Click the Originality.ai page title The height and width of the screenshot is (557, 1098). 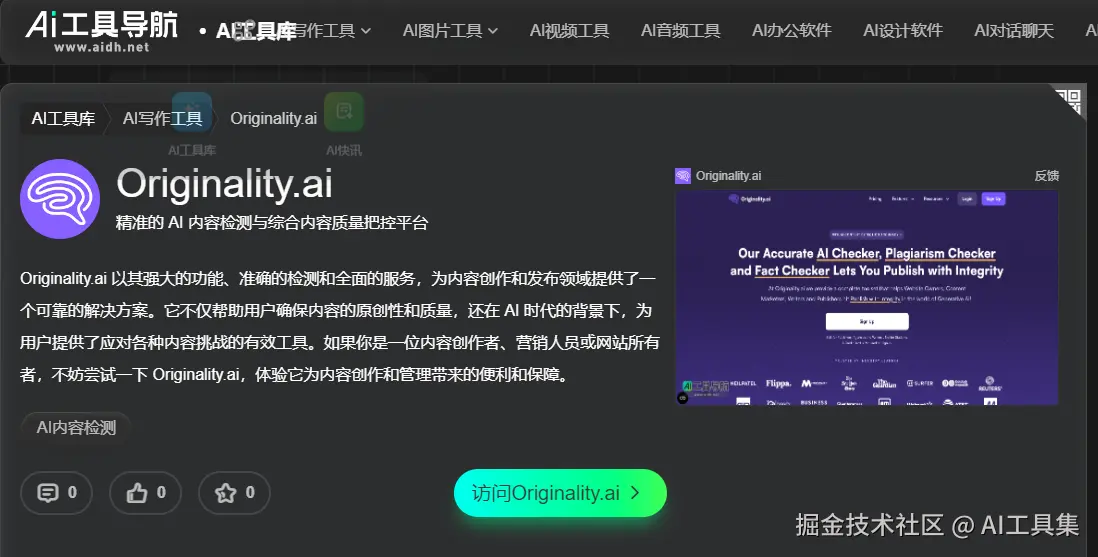point(225,184)
